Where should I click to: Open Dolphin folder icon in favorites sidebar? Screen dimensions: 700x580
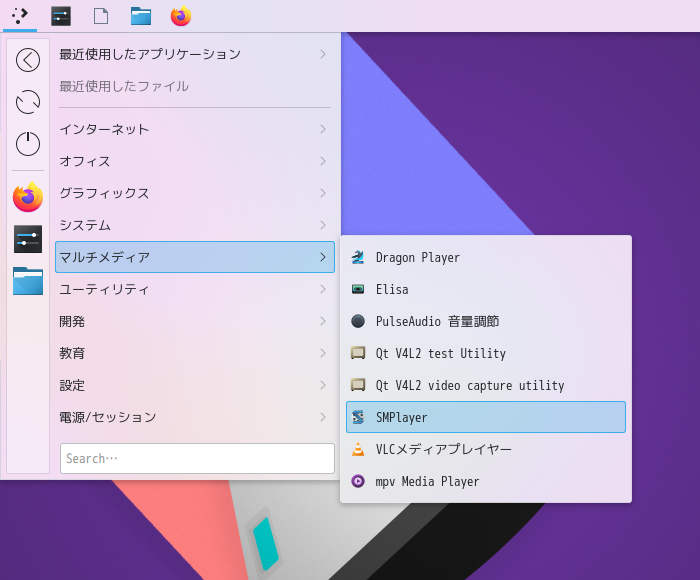[x=28, y=281]
